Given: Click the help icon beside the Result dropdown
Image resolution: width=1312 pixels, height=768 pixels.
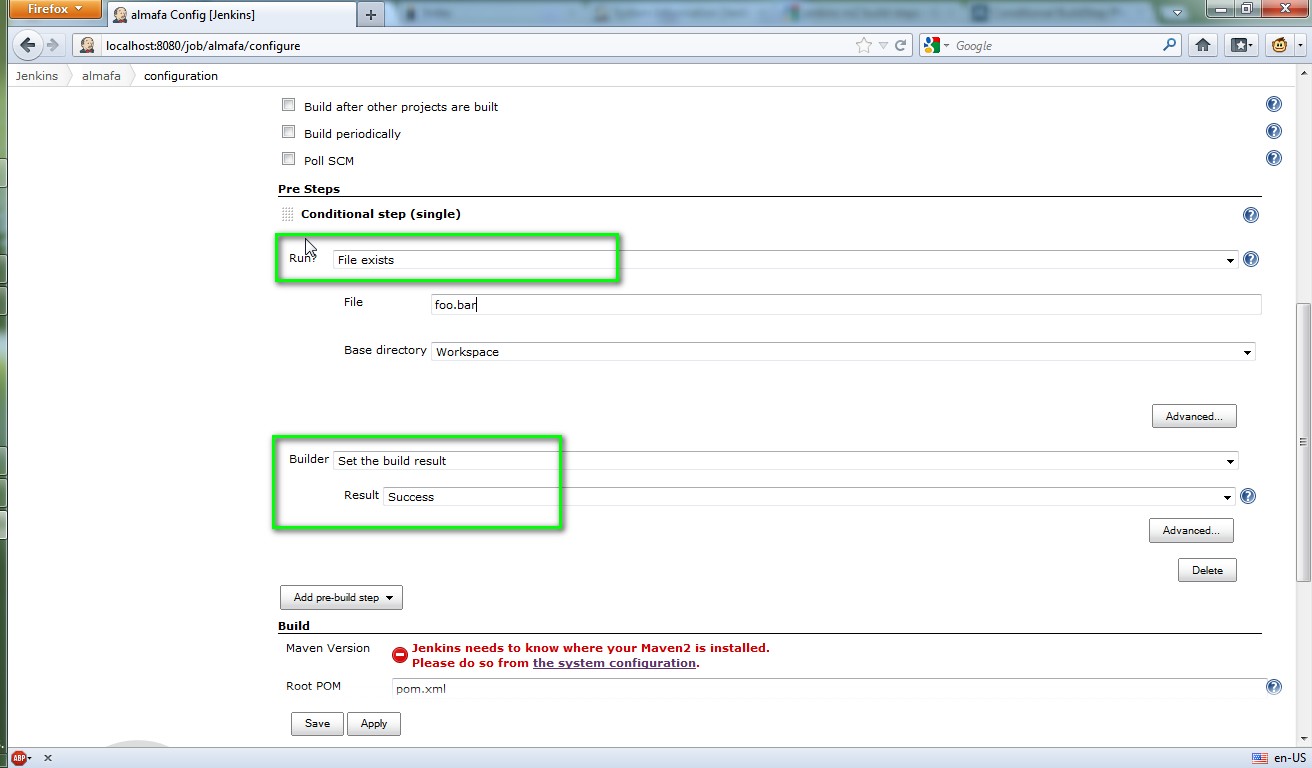Looking at the screenshot, I should pyautogui.click(x=1247, y=496).
